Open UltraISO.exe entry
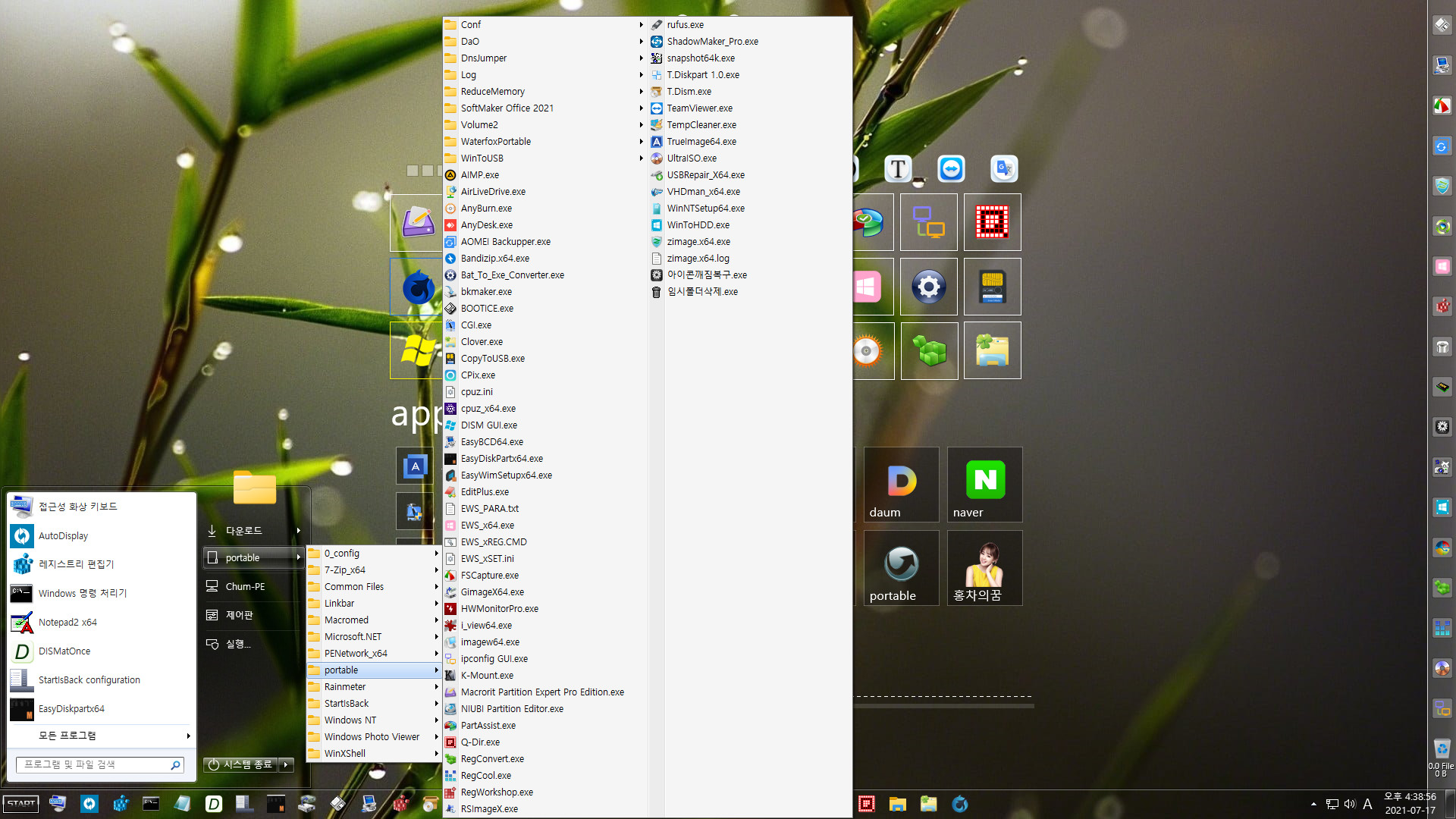The width and height of the screenshot is (1456, 819). point(692,158)
